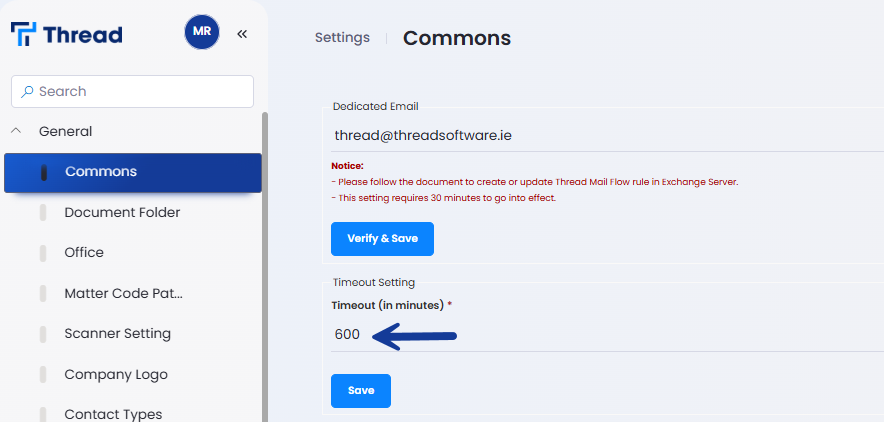884x422 pixels.
Task: Click the marker icon beside Scanner Setting
Action: tap(43, 334)
